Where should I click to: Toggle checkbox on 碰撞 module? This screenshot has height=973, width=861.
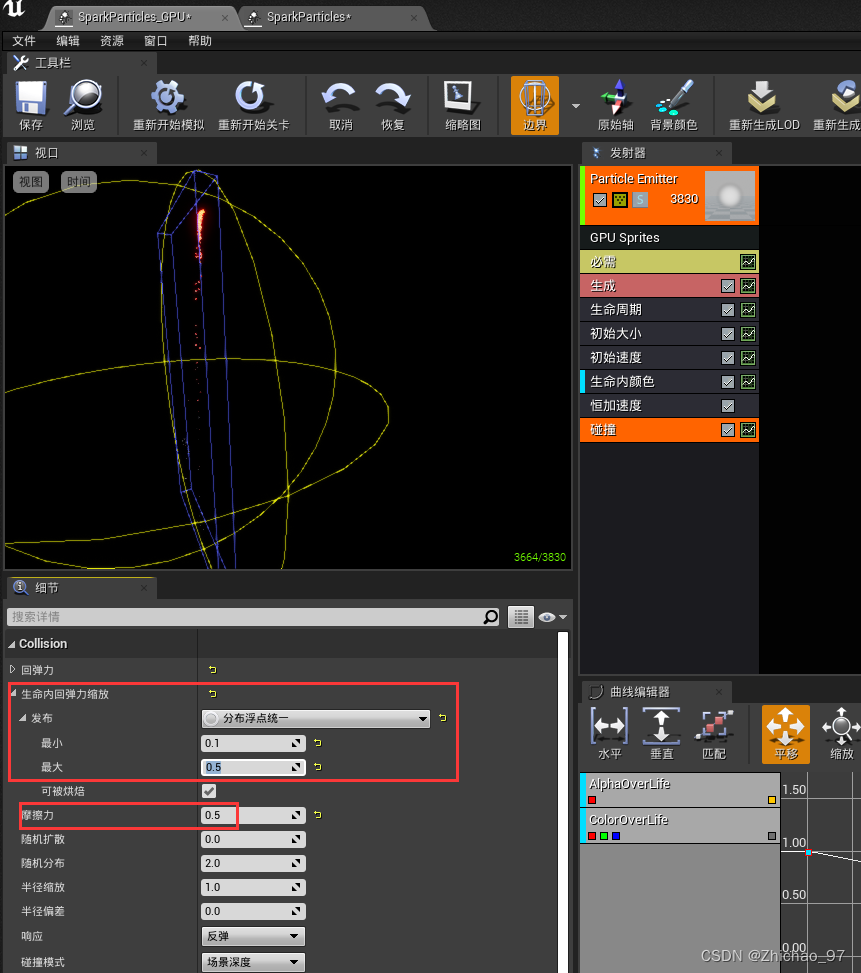[x=728, y=430]
